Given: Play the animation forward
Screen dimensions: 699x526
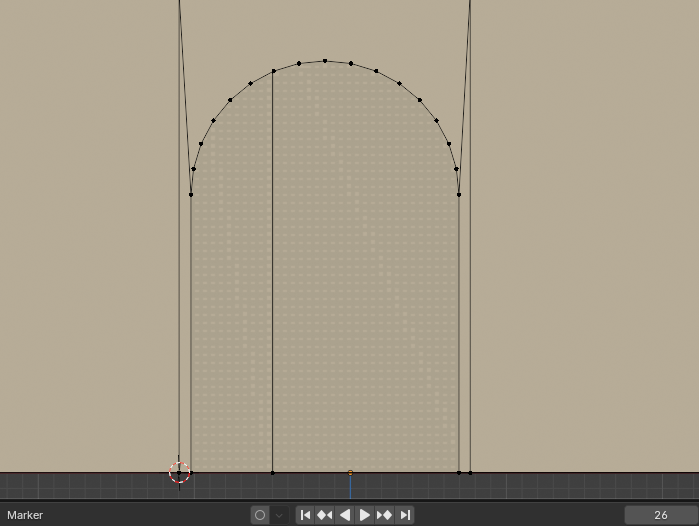Looking at the screenshot, I should [x=364, y=515].
